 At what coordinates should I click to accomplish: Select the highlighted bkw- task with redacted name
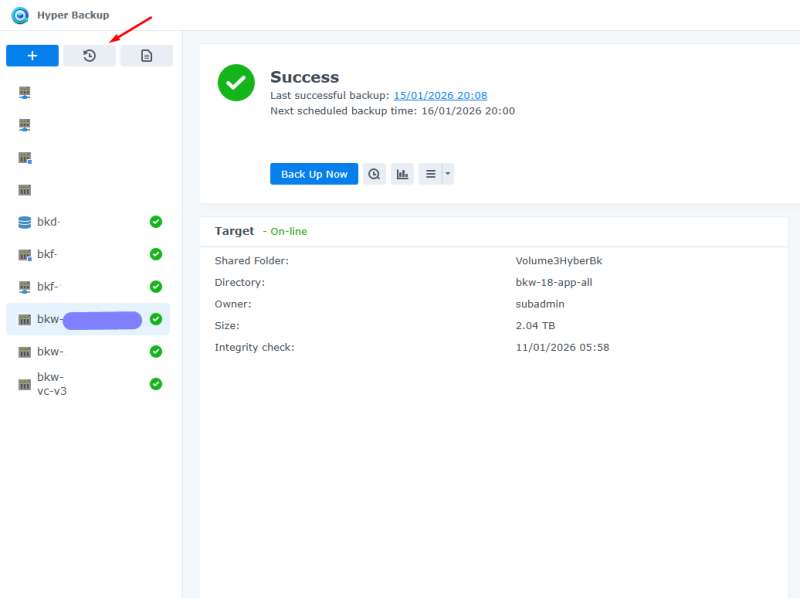(x=88, y=320)
